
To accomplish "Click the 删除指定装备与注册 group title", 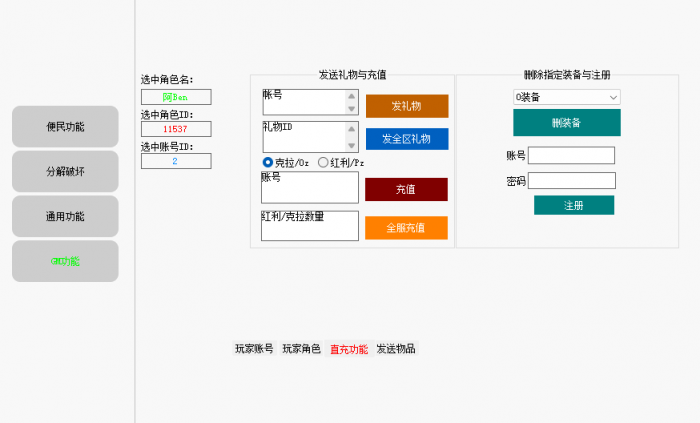I will point(567,75).
